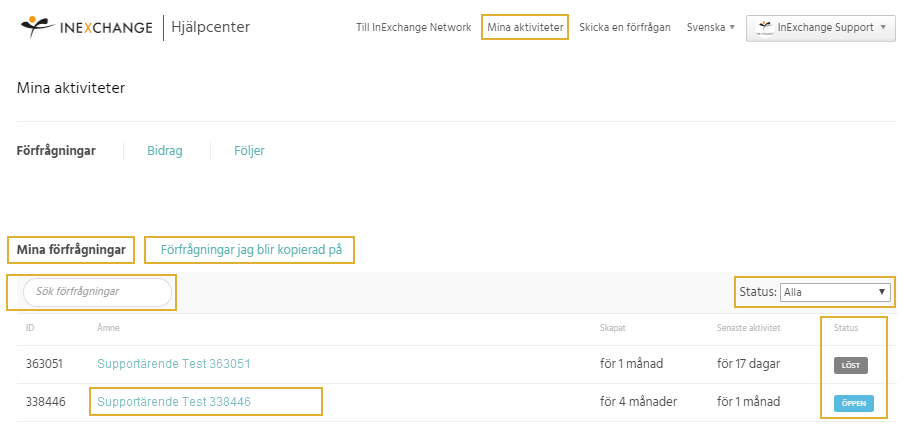Click the Hjälpcenter title text
Image resolution: width=913 pixels, height=426 pixels.
tap(211, 27)
